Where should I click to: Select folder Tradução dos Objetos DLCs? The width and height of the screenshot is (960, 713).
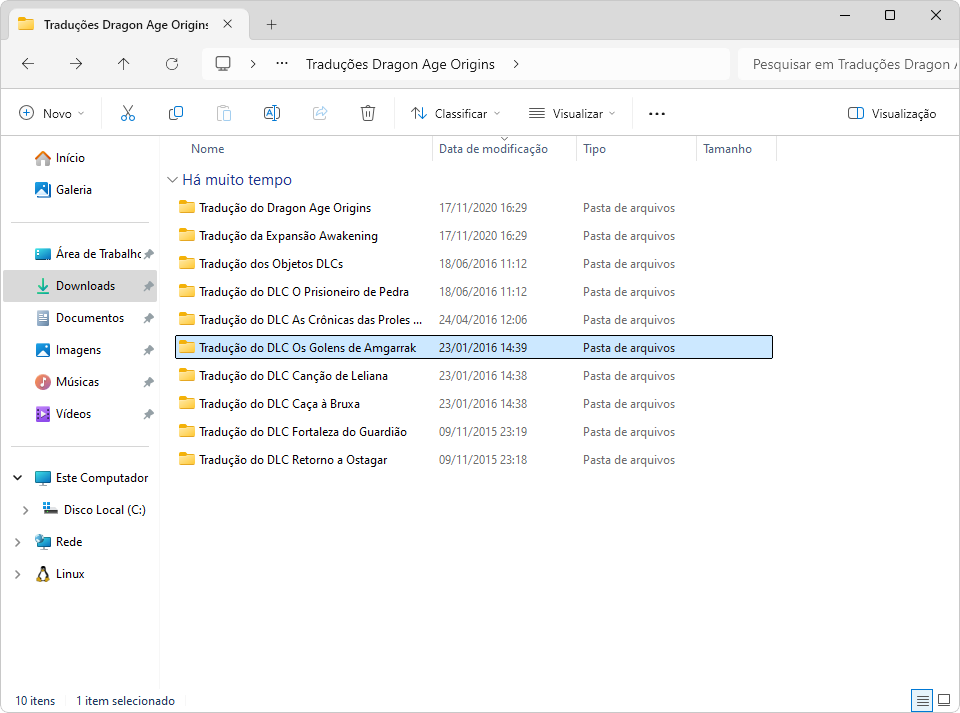pyautogui.click(x=474, y=264)
